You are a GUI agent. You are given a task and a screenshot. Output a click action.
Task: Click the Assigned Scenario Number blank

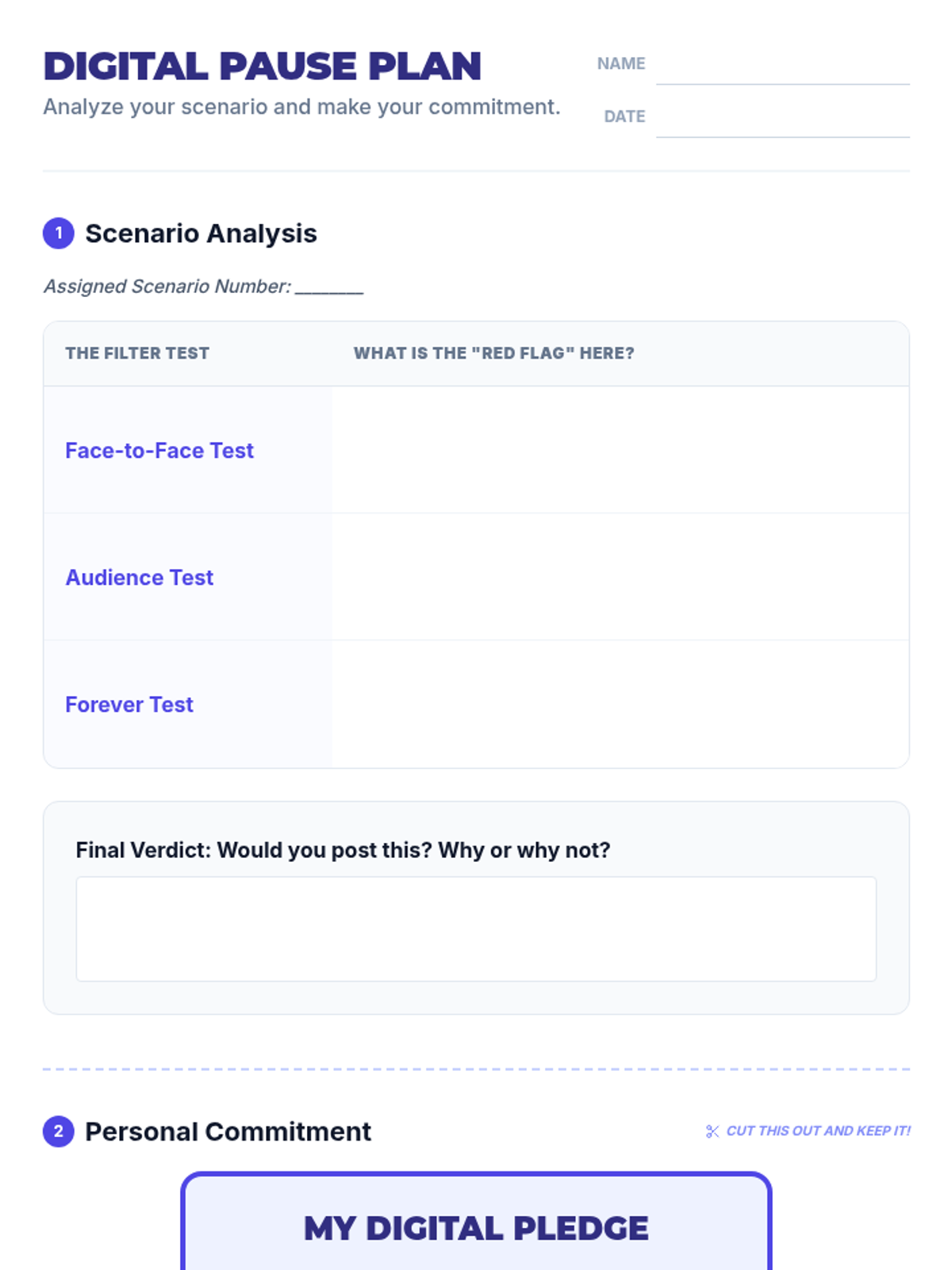[329, 287]
